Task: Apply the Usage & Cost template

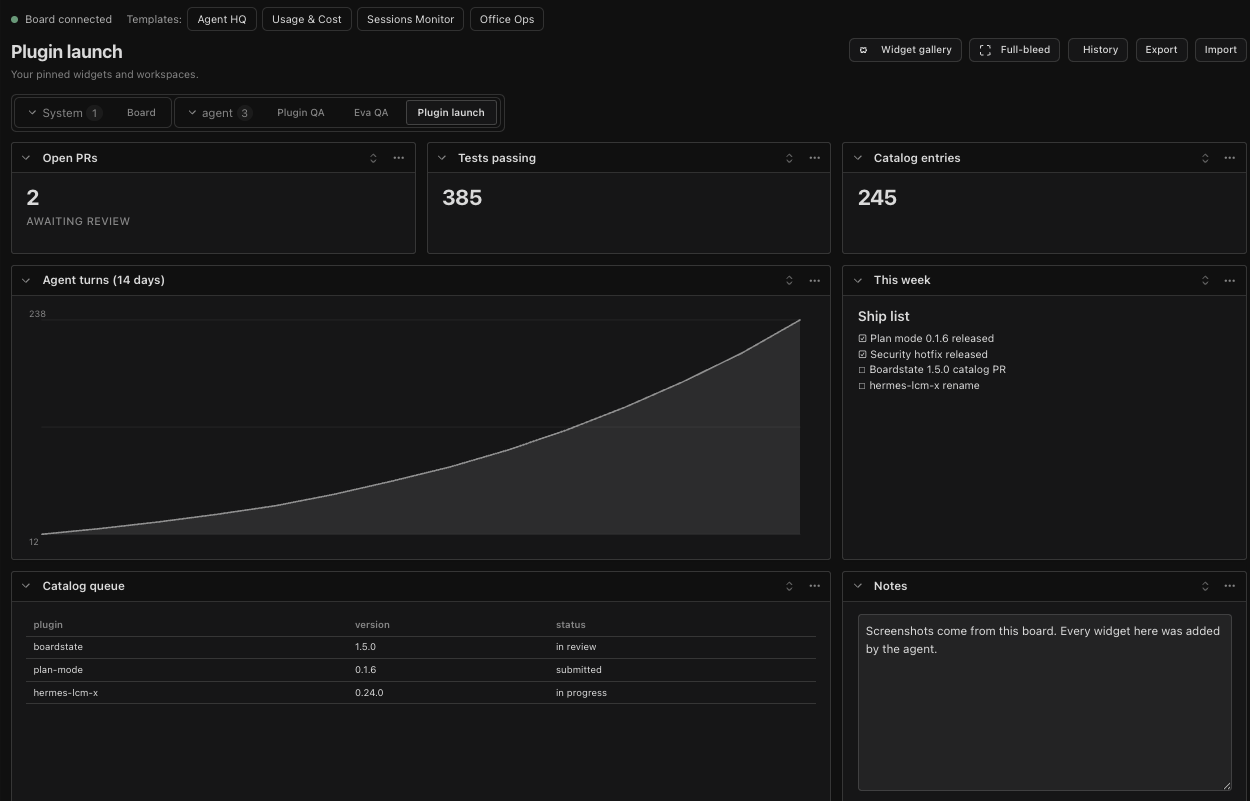Action: click(307, 19)
